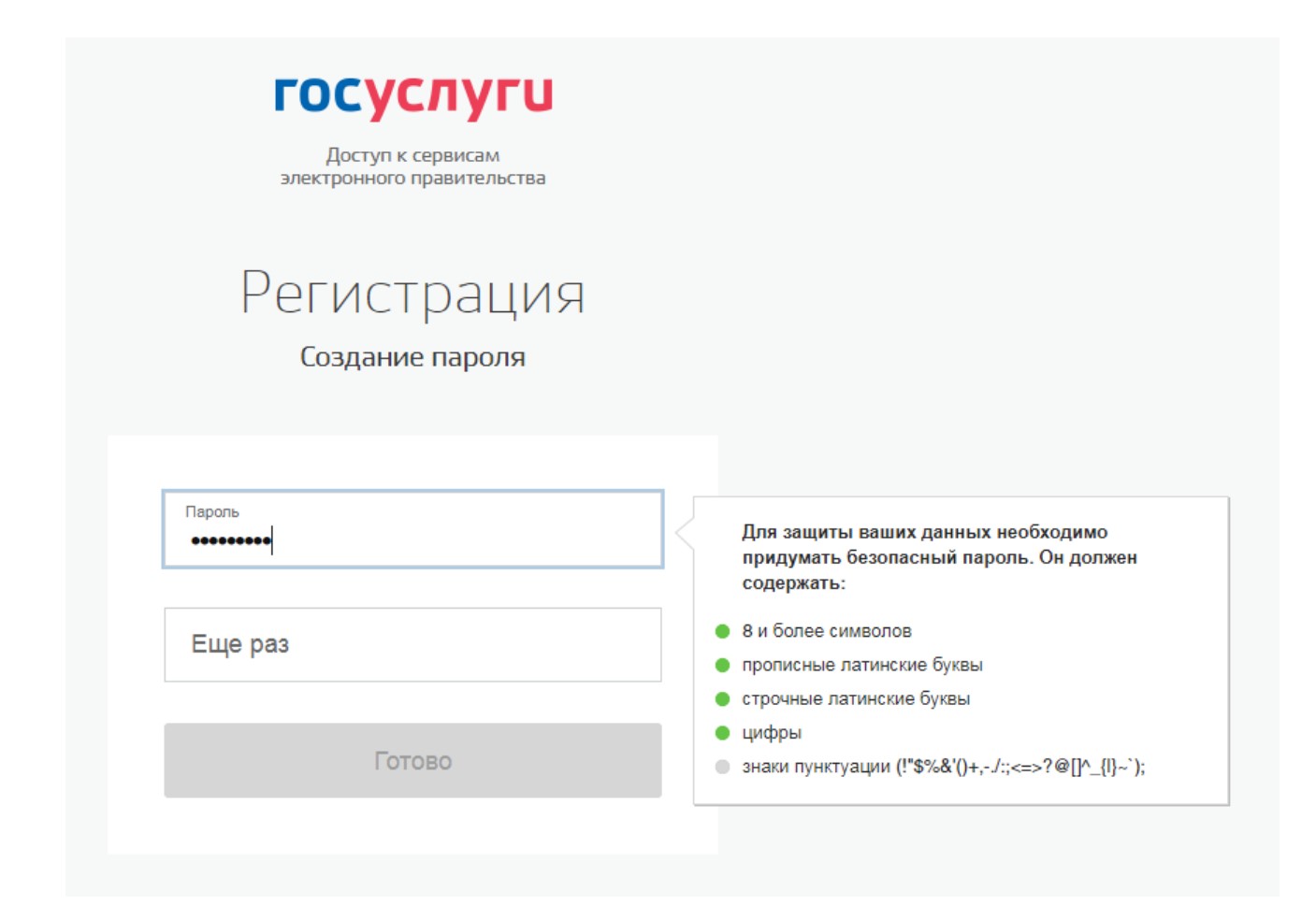Image resolution: width=1316 pixels, height=920 pixels.
Task: Click the green dot beside цифры
Action: coord(722,733)
